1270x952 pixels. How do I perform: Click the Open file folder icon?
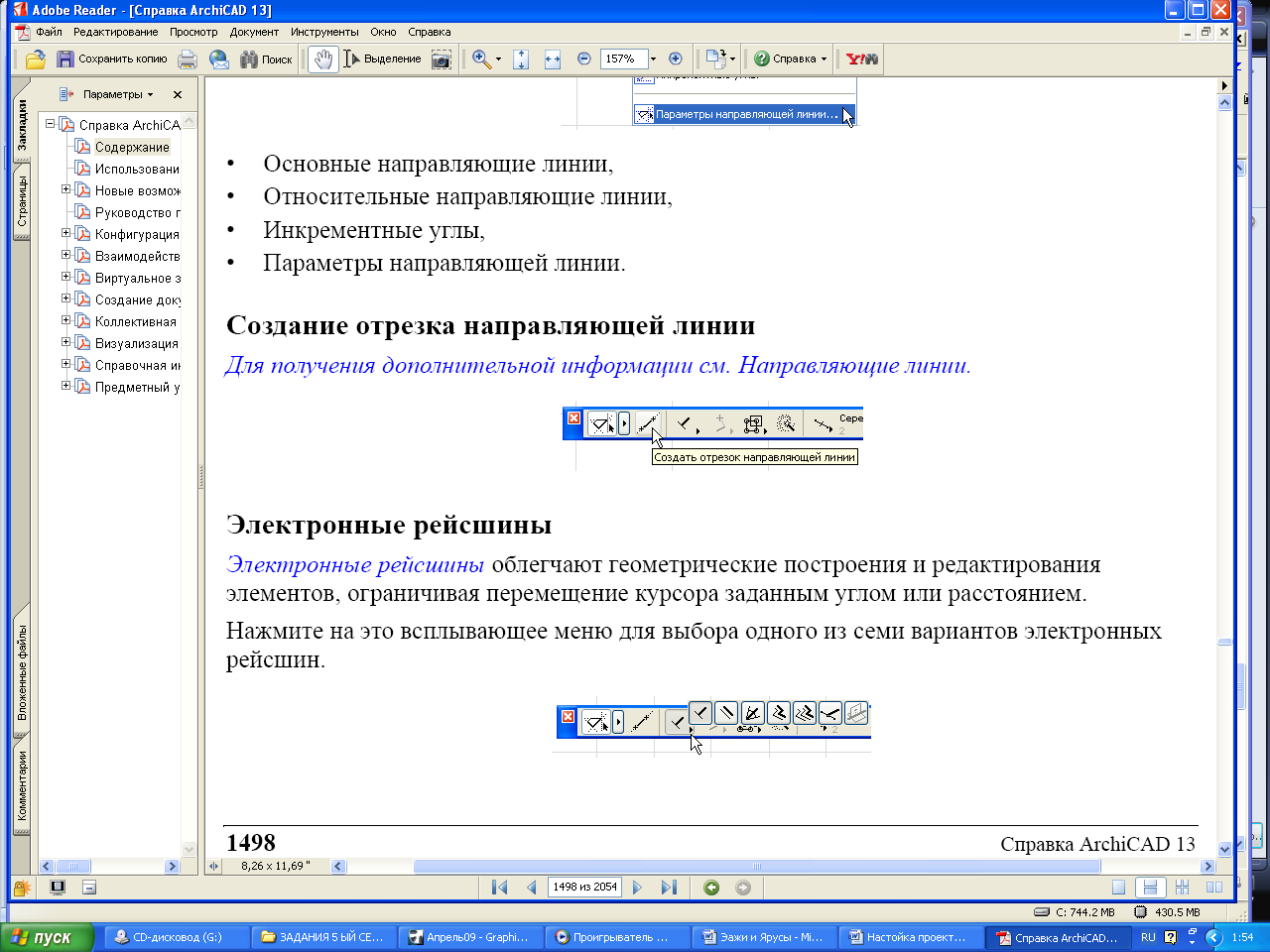point(36,59)
